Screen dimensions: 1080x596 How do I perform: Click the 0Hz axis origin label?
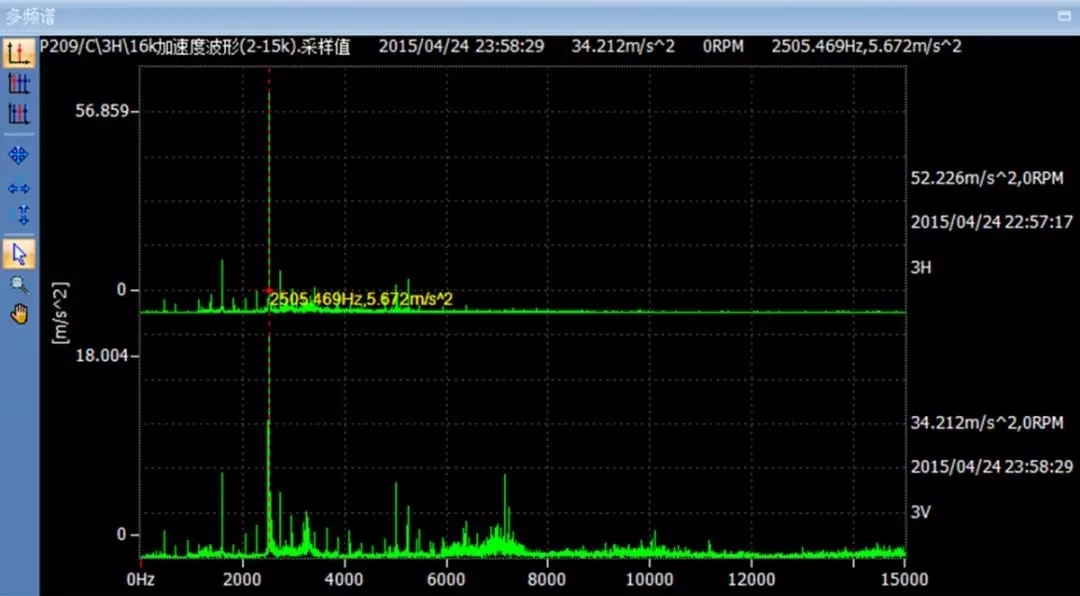pos(140,579)
